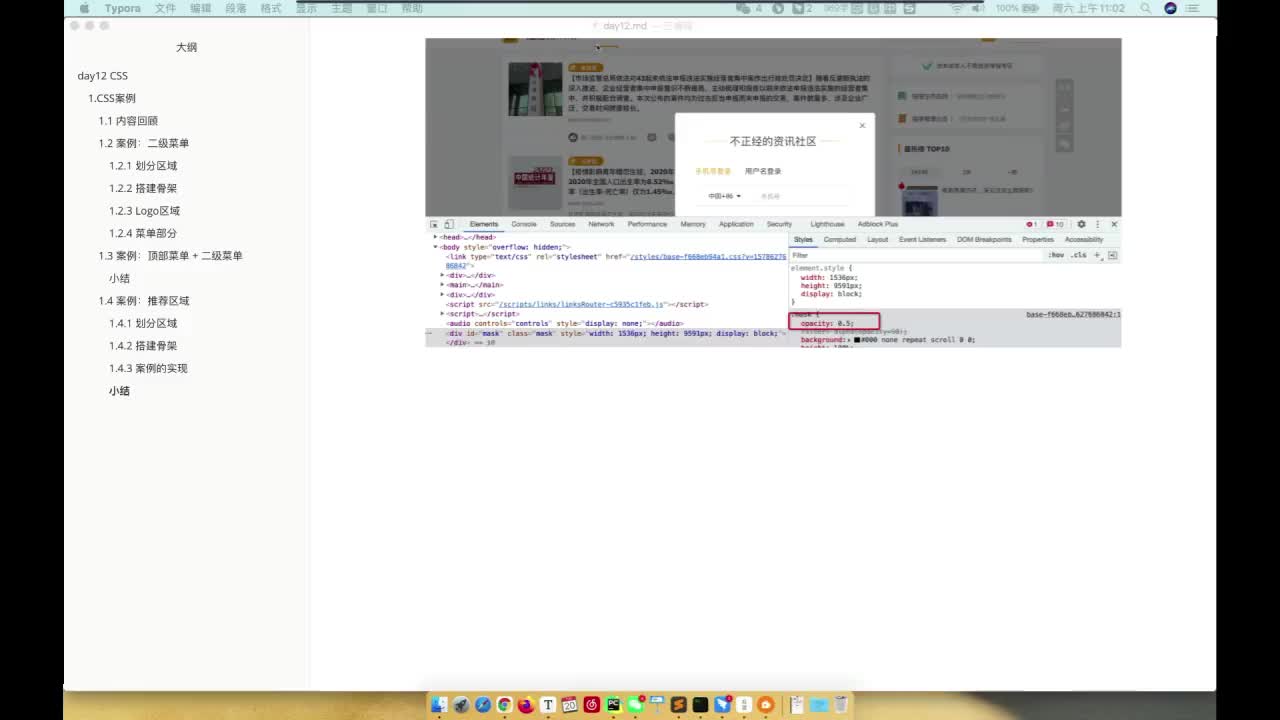The height and width of the screenshot is (720, 1280).
Task: Jump to 'day12 CSS' in the outline
Action: click(x=103, y=76)
